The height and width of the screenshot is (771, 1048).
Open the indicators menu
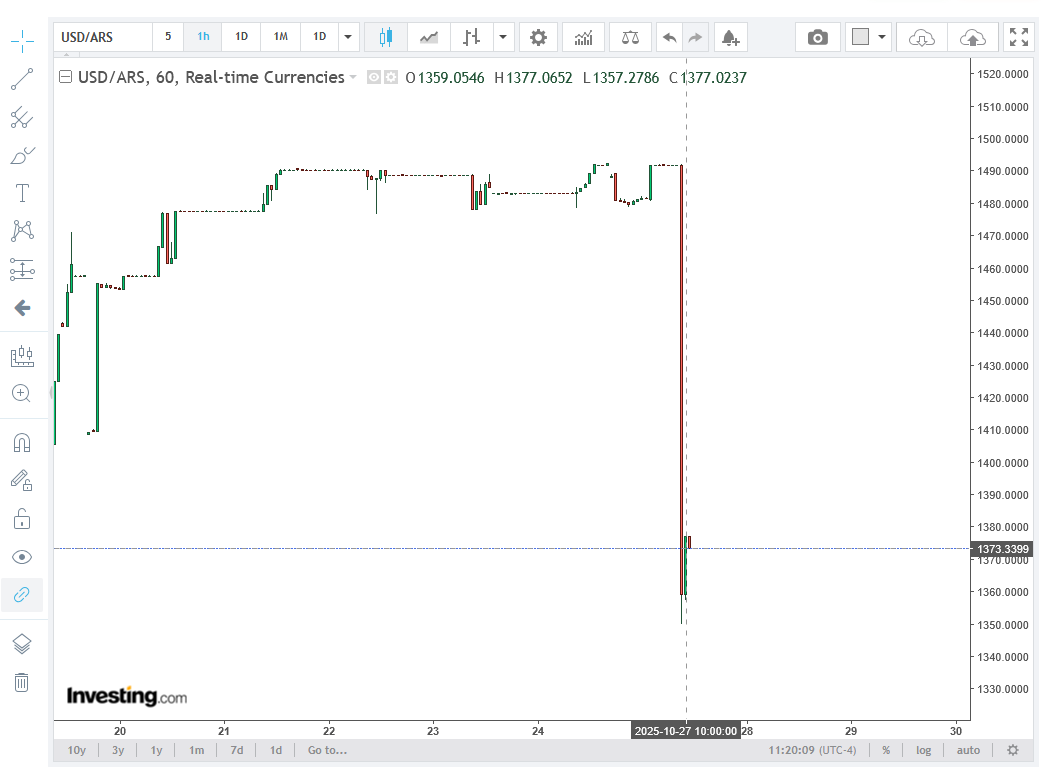click(583, 37)
